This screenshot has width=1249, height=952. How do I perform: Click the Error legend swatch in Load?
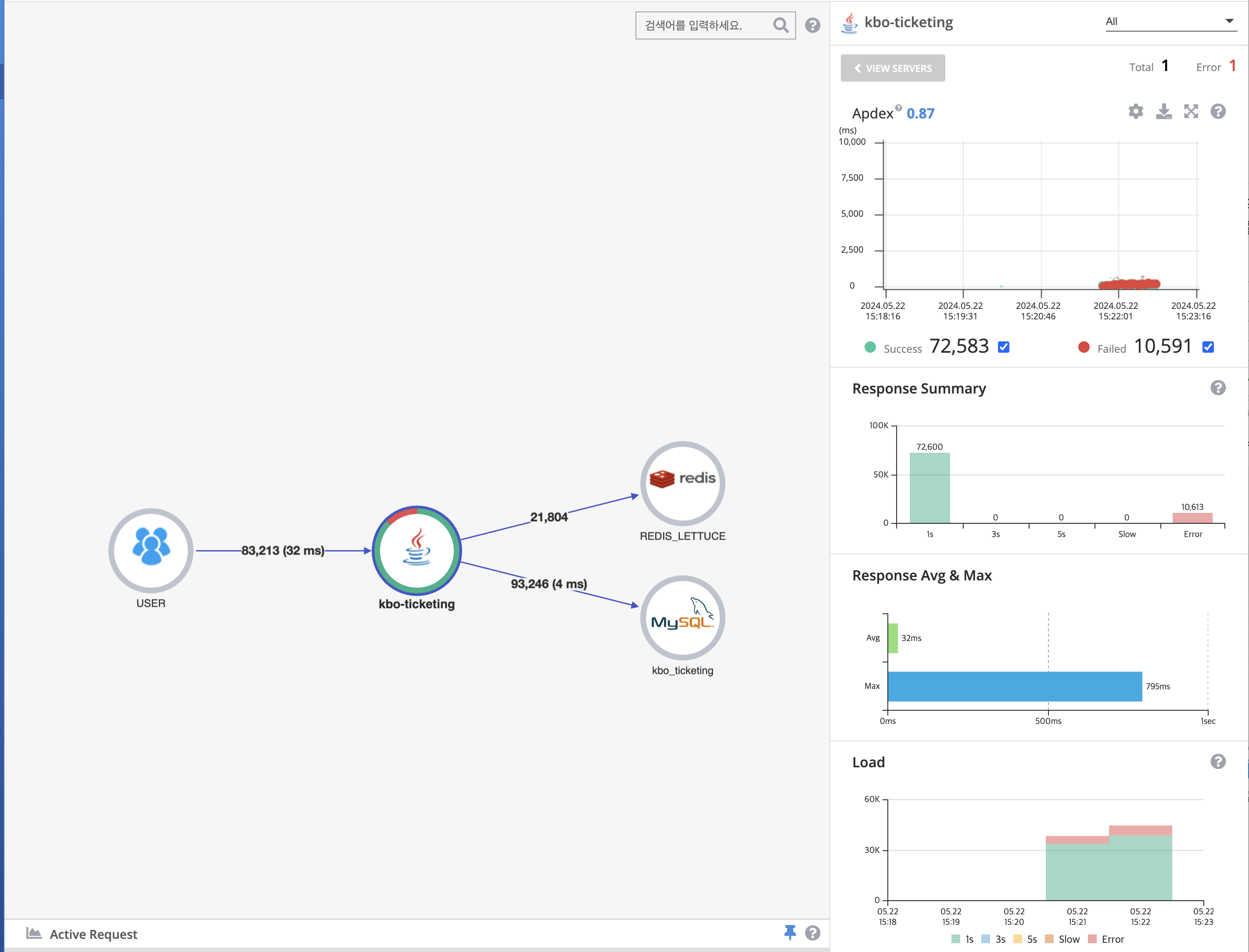(1093, 940)
